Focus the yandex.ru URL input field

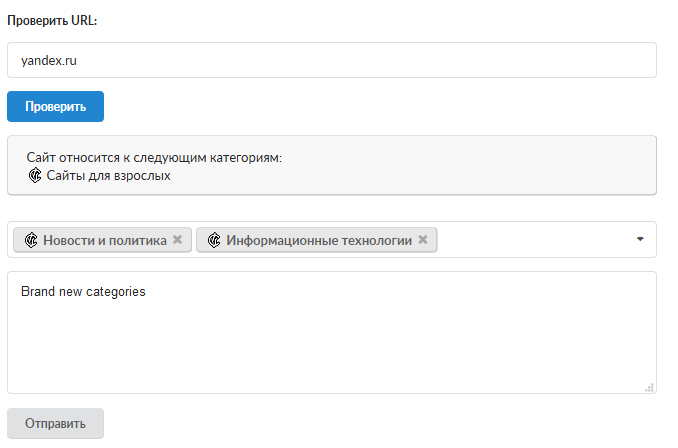[x=332, y=60]
